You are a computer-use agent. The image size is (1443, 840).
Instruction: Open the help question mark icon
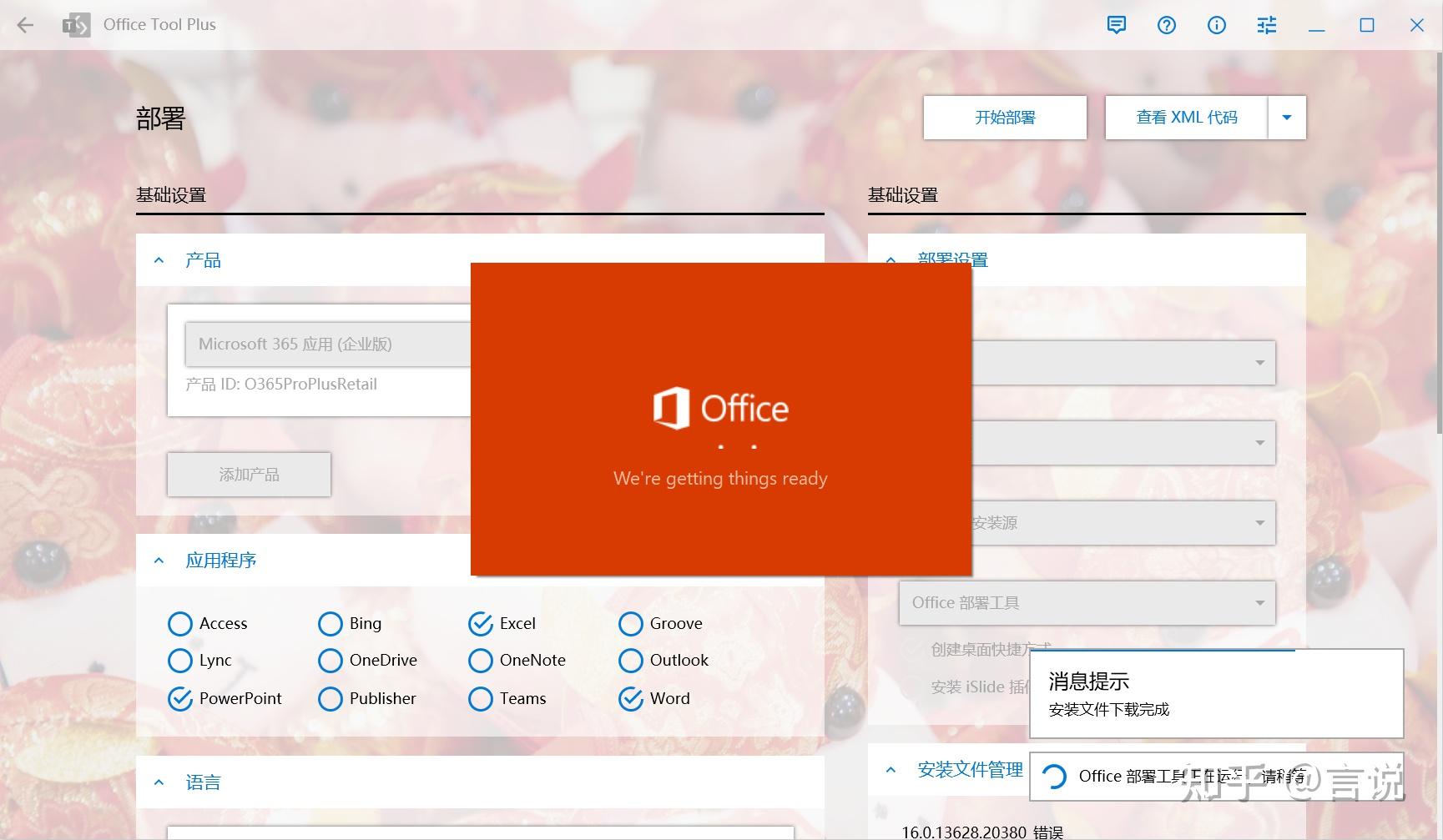(x=1166, y=25)
